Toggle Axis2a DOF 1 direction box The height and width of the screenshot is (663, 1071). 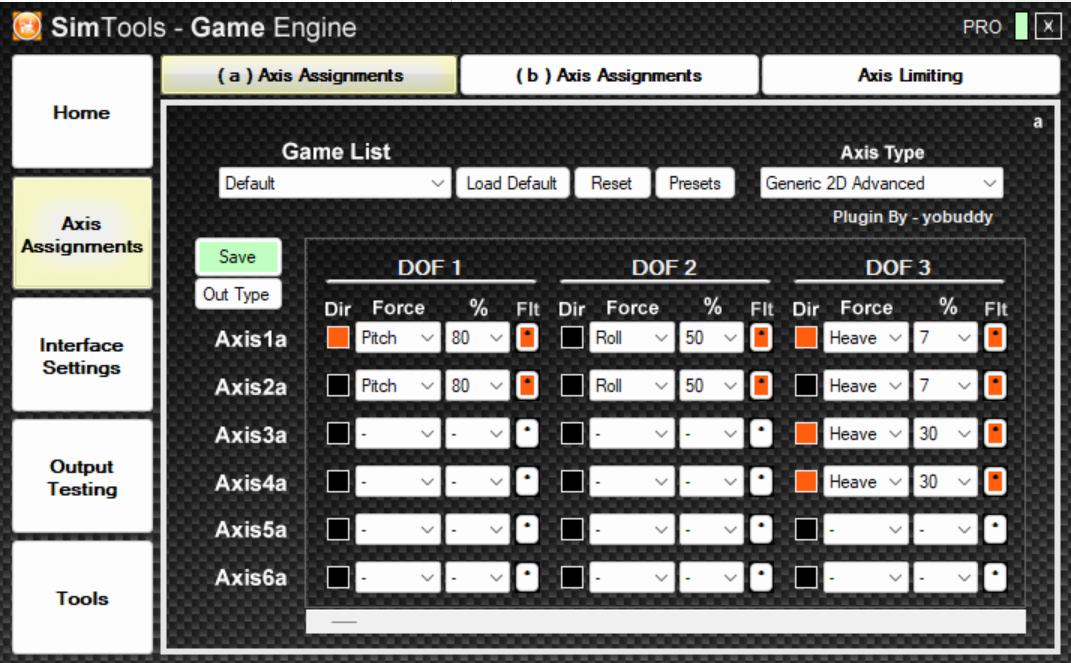coord(338,385)
